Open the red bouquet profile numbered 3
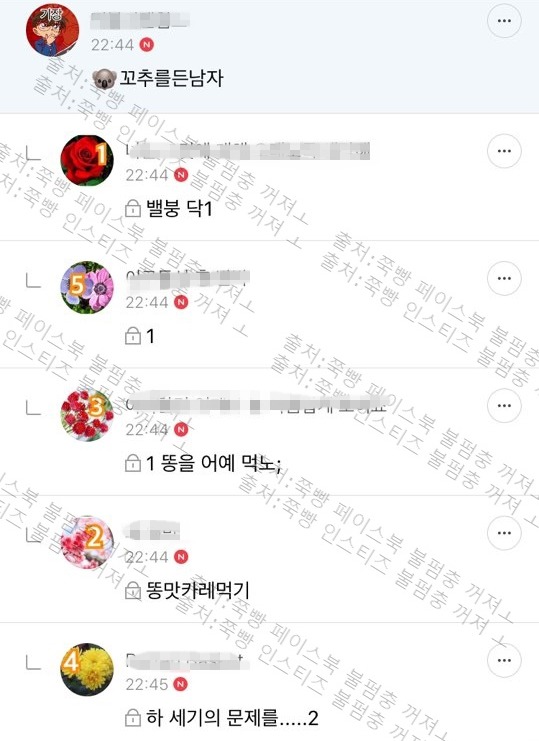The width and height of the screenshot is (539, 741). pos(87,415)
